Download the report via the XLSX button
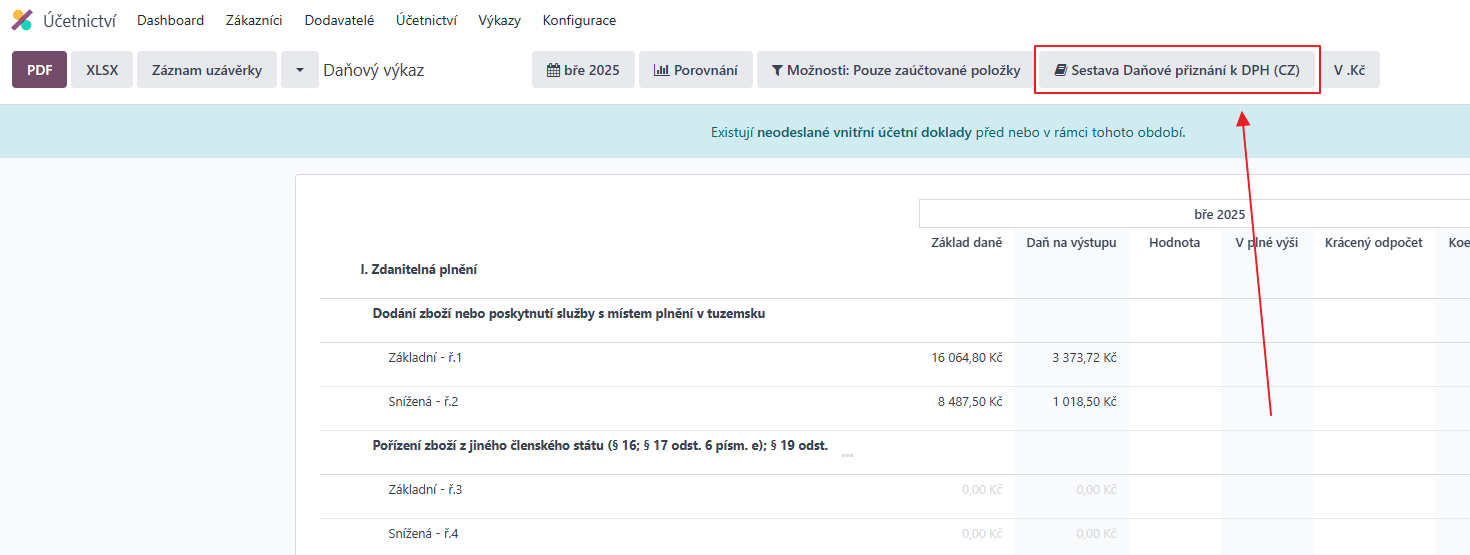Screen dimensions: 1470x555 coord(102,70)
